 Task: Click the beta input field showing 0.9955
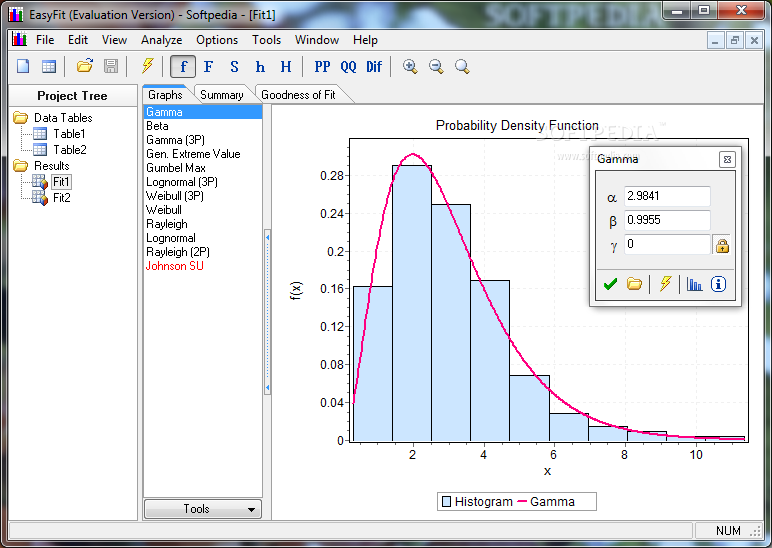pos(667,220)
